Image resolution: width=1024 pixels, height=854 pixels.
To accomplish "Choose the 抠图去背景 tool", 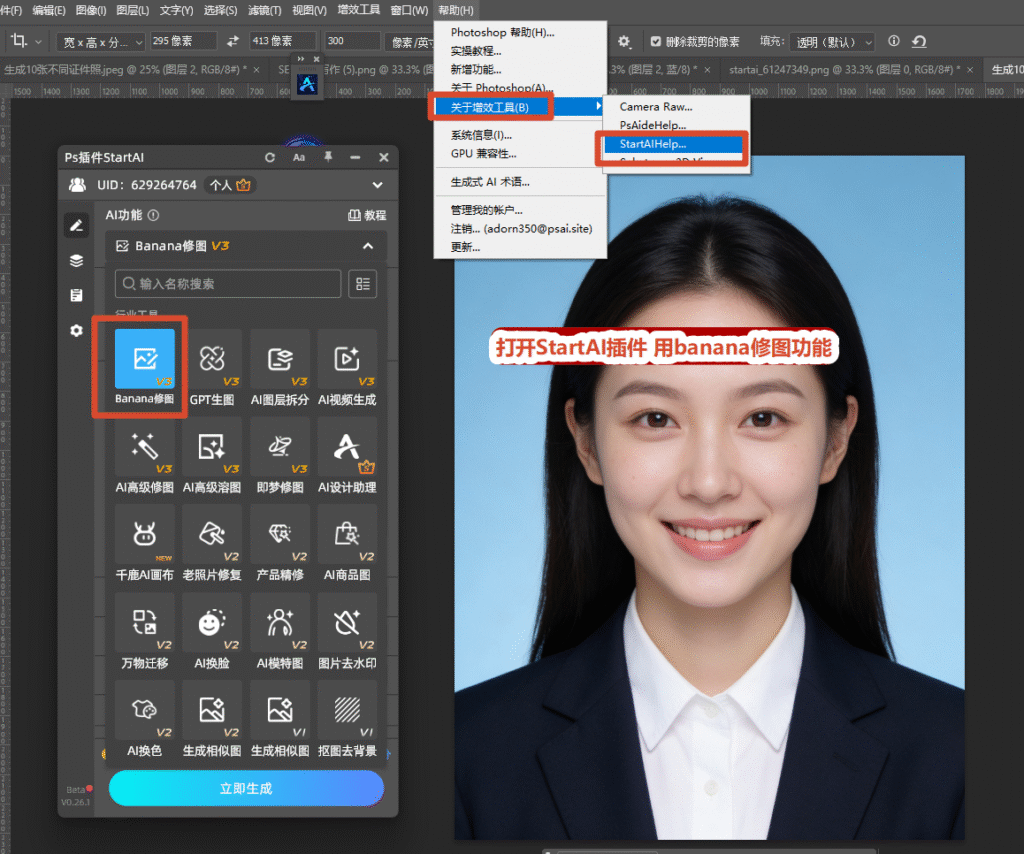I will coord(347,719).
